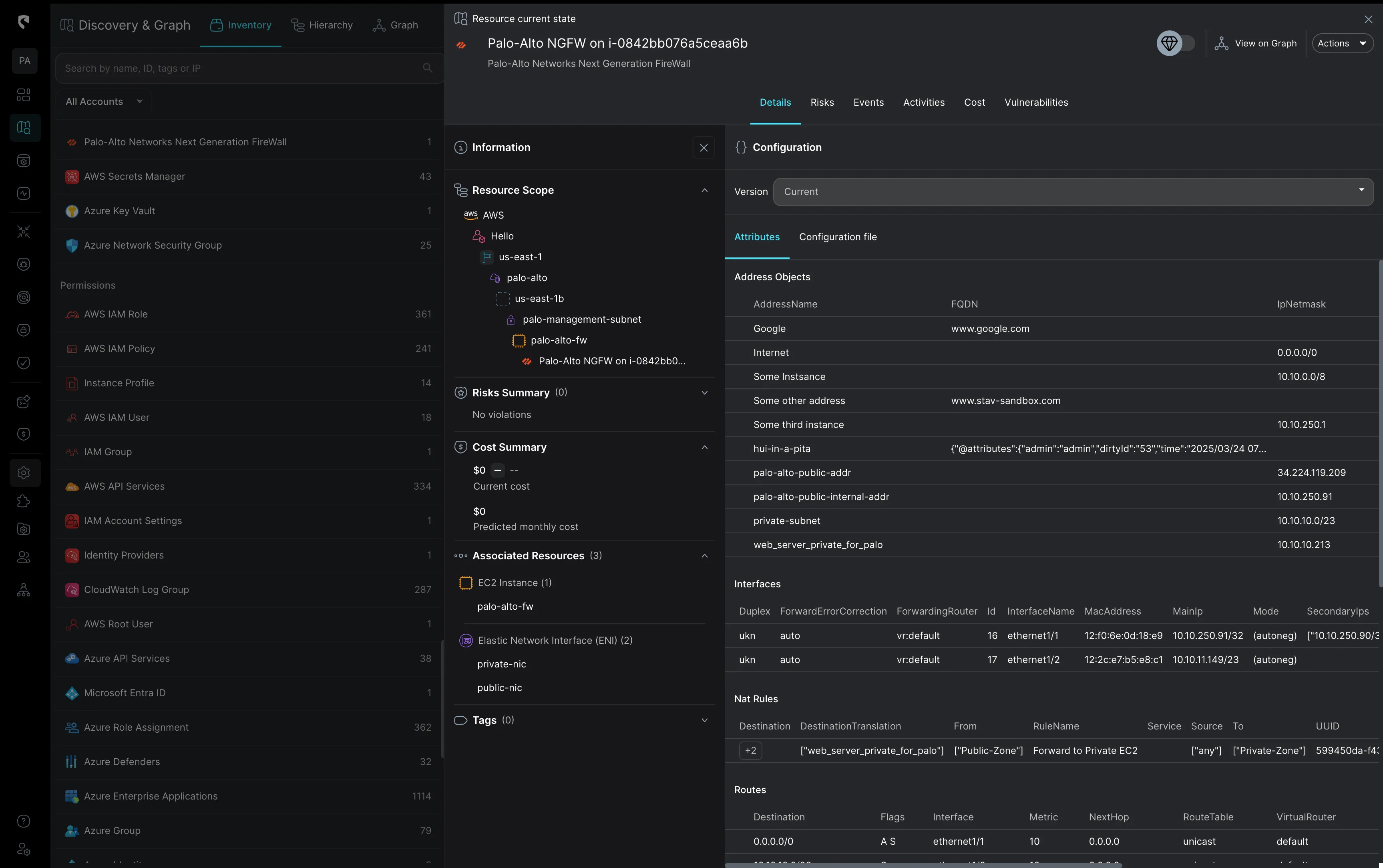Open the public-nic associated resource
1383x868 pixels.
coord(499,688)
